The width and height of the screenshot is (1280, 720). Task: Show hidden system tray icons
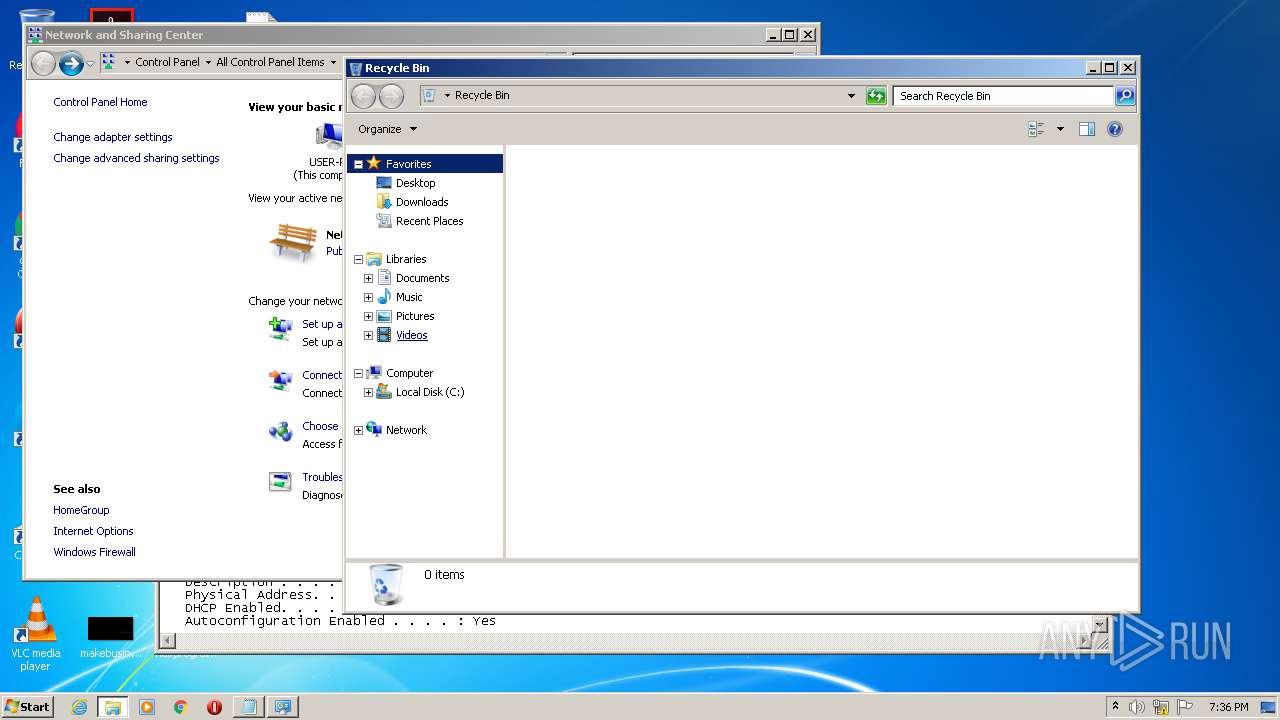[x=1115, y=706]
